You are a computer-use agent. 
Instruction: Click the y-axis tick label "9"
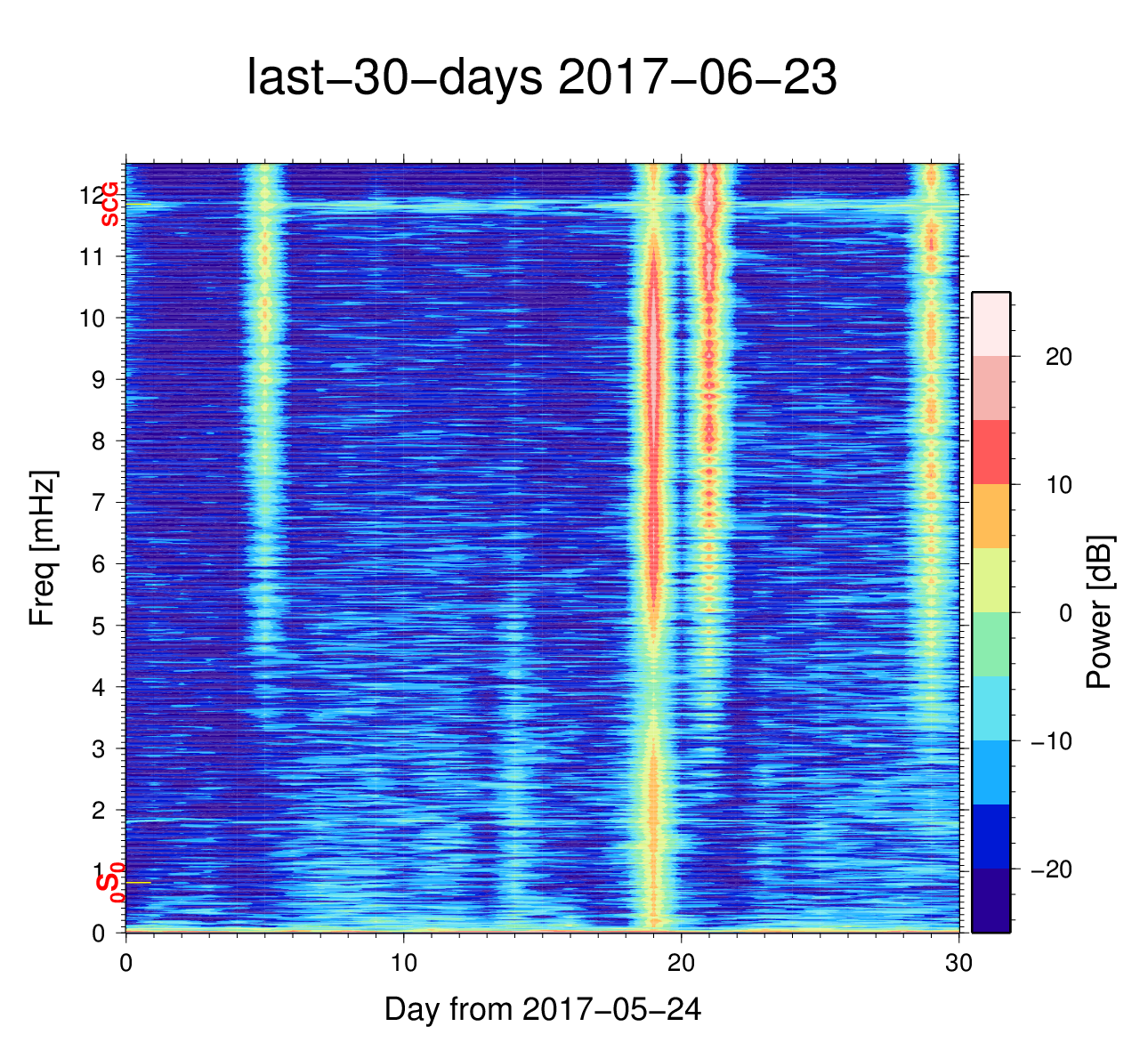pyautogui.click(x=97, y=380)
